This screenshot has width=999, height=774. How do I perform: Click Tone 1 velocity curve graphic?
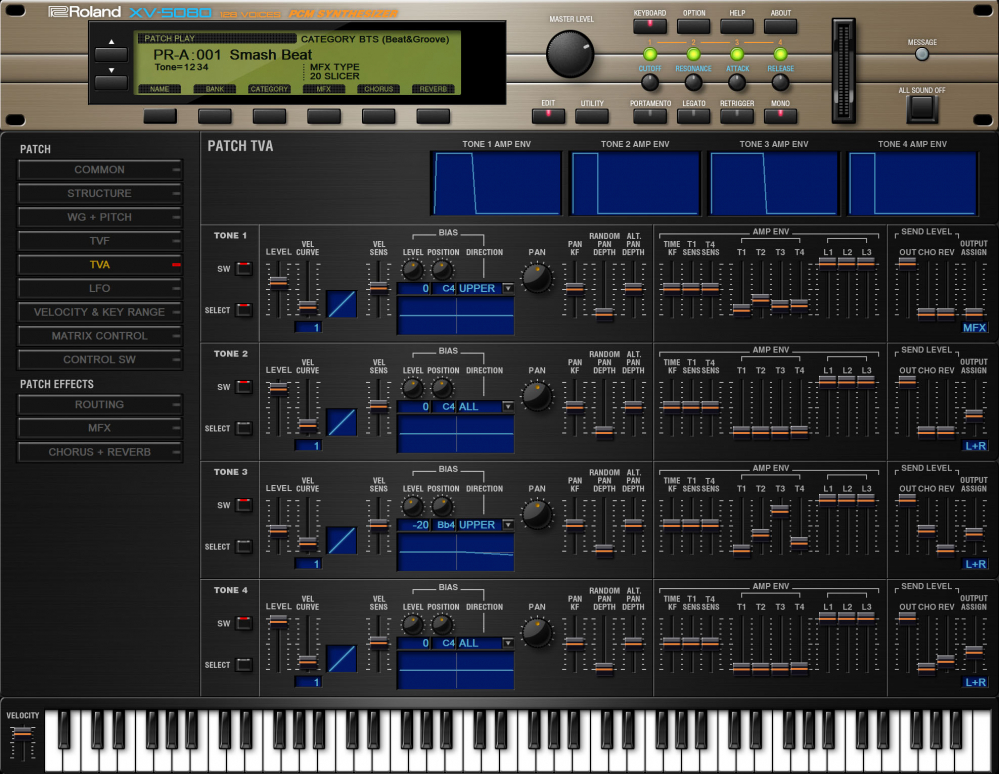(x=341, y=304)
